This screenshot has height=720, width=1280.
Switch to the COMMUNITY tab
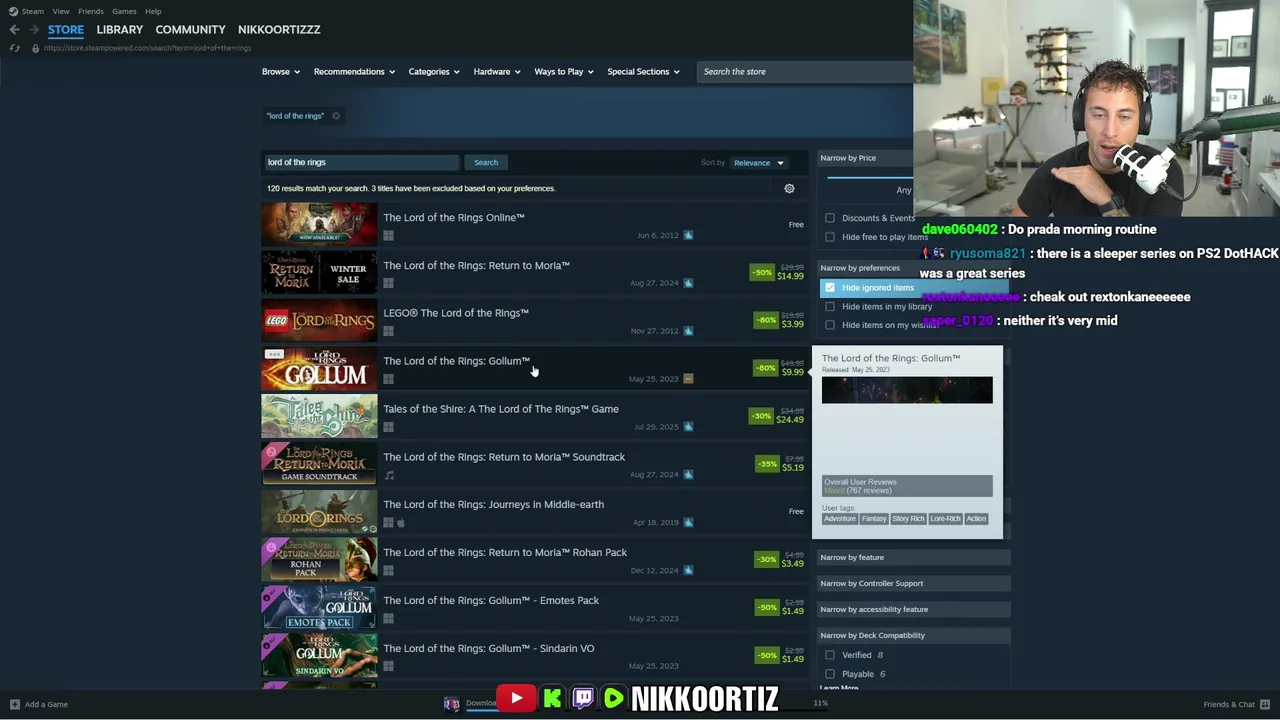pos(190,29)
